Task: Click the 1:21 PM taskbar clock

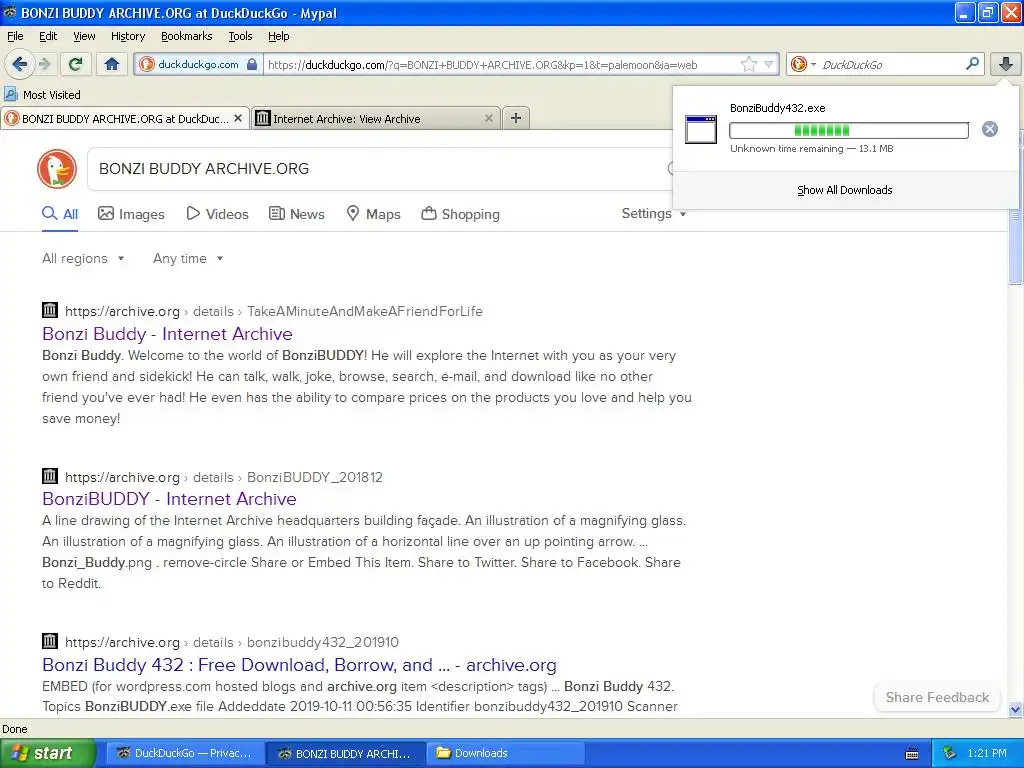Action: coord(987,753)
